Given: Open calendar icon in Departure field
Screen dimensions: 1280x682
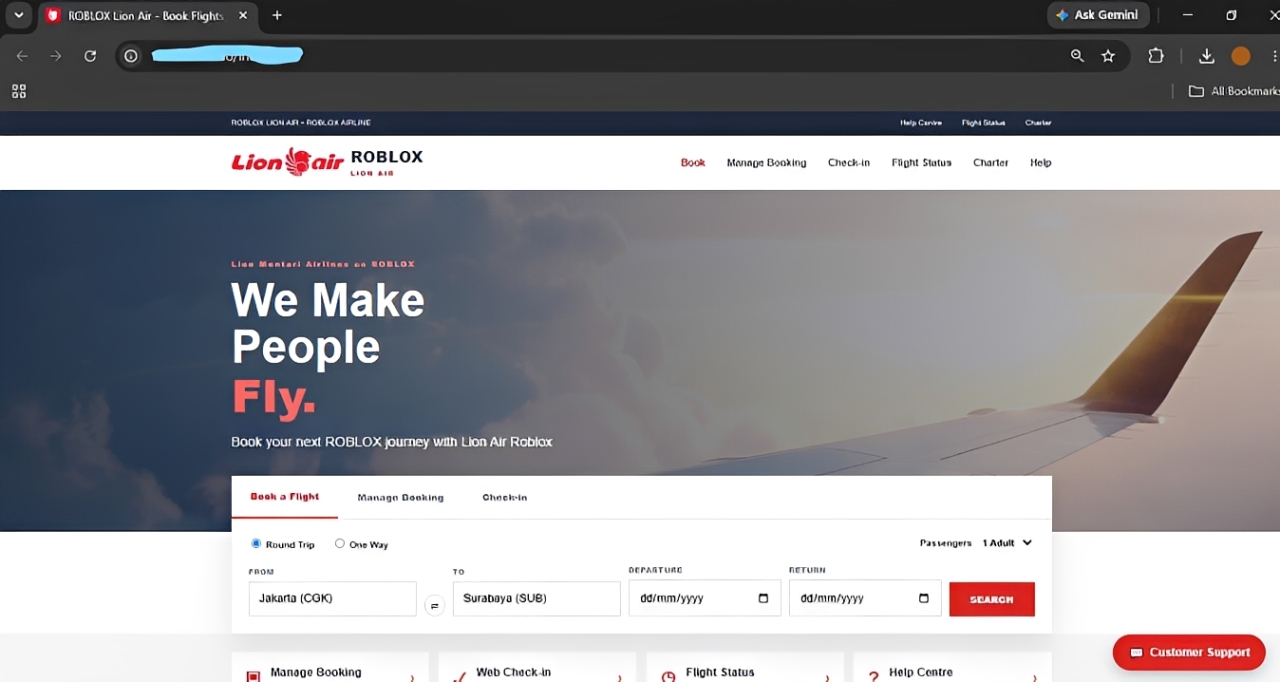Looking at the screenshot, I should [764, 599].
